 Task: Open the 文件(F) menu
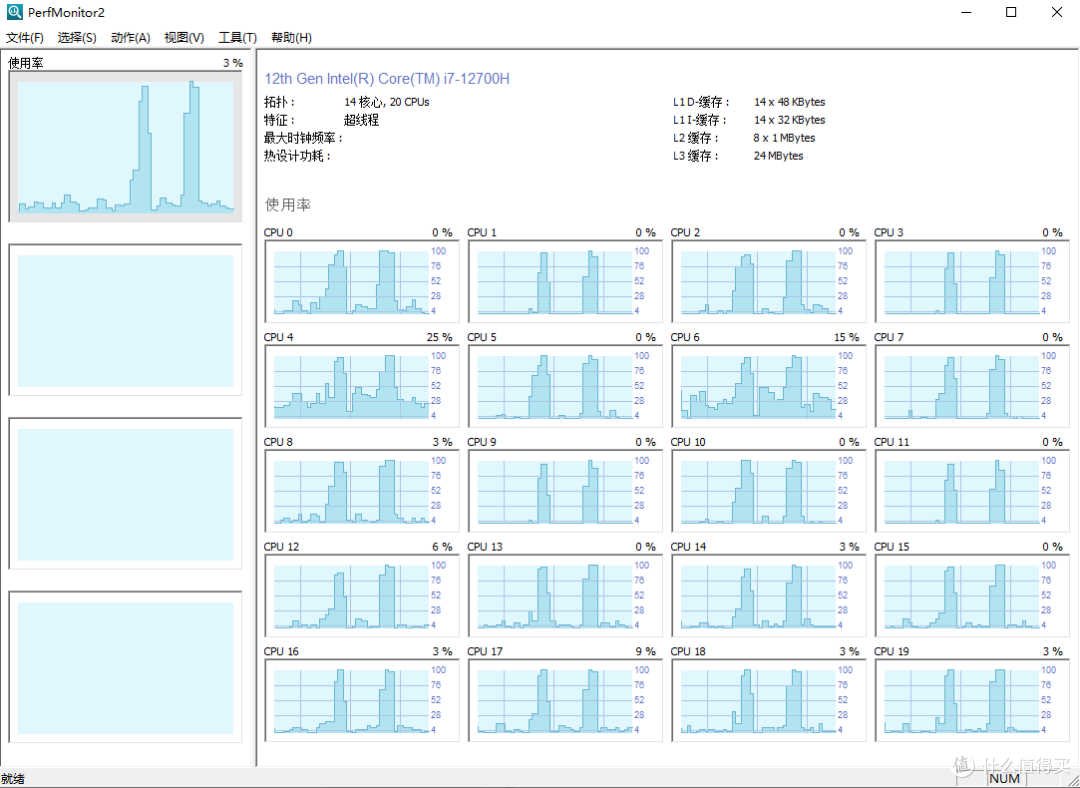[x=25, y=38]
